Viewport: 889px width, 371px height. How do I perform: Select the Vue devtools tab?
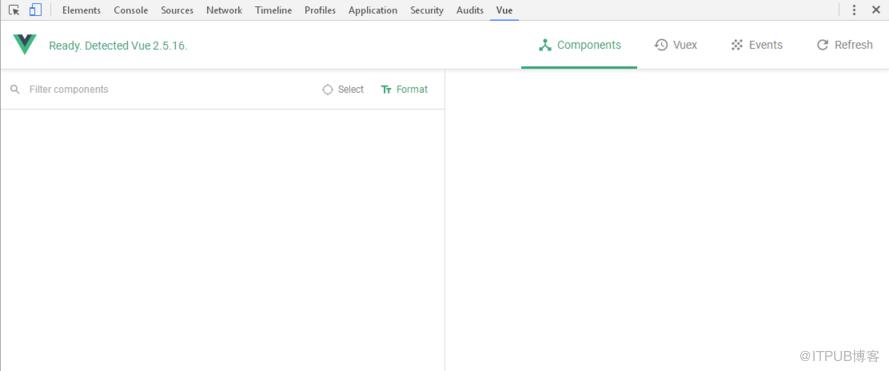[x=504, y=10]
